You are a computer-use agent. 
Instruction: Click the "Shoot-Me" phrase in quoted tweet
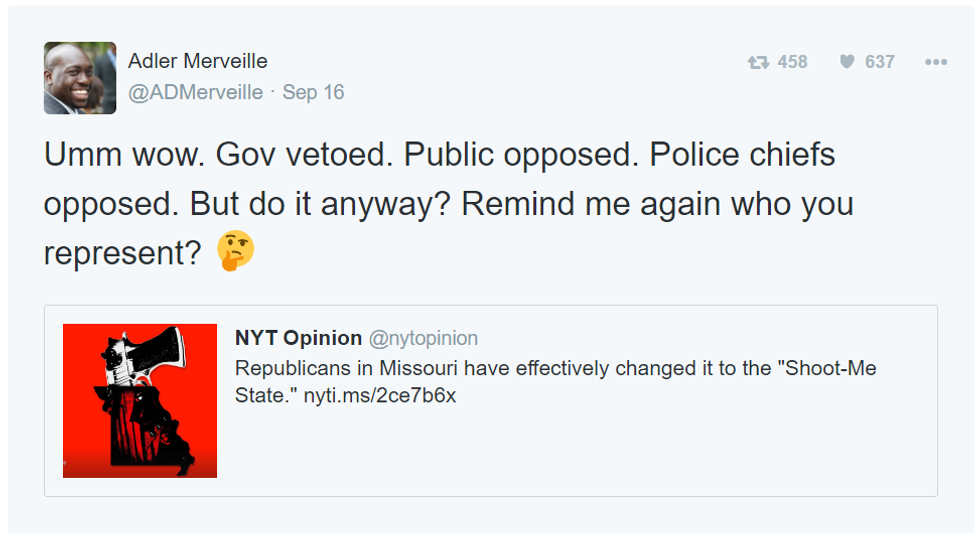[826, 368]
